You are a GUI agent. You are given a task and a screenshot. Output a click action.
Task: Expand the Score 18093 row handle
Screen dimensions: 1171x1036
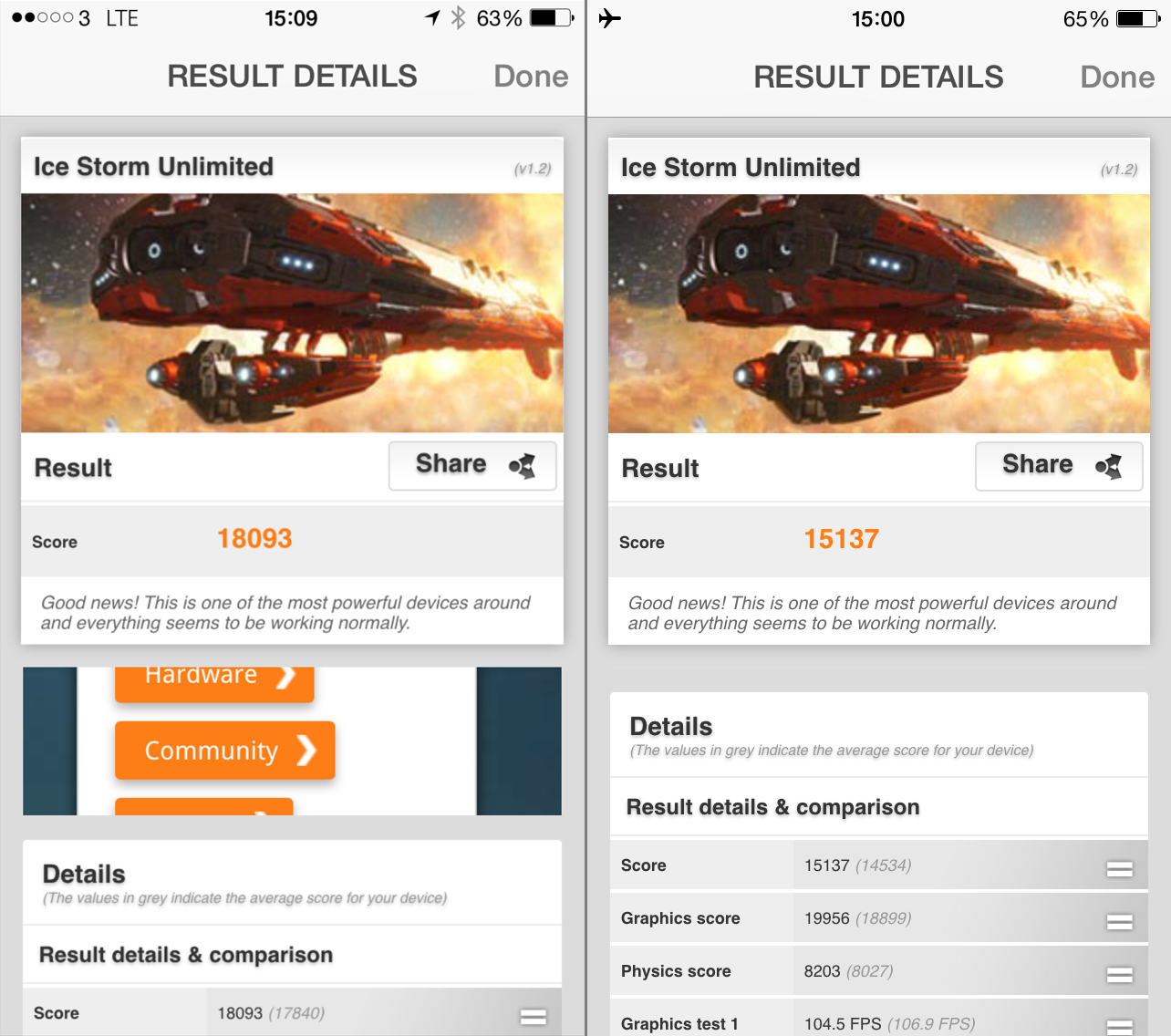(x=534, y=1016)
